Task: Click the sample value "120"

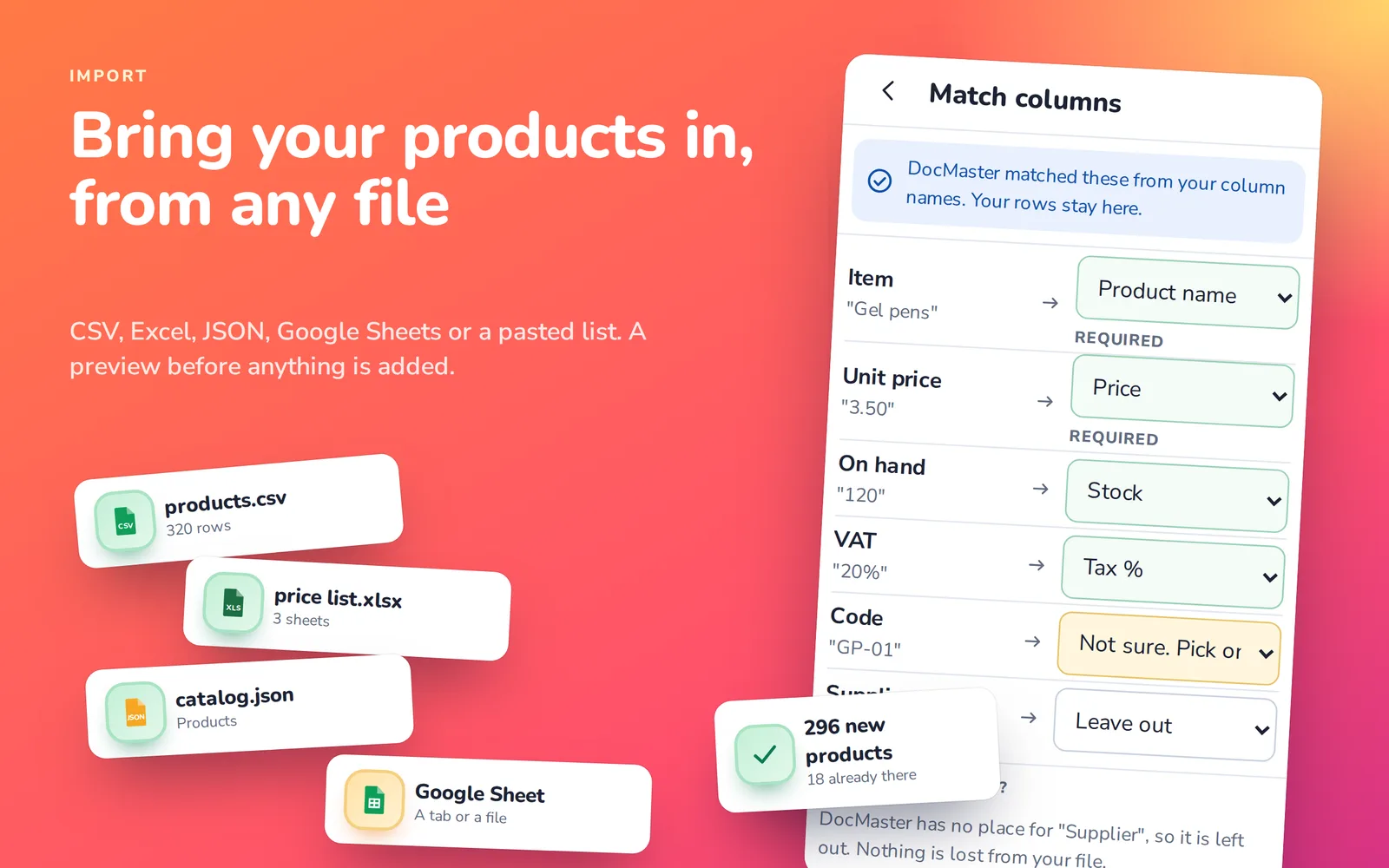Action: pyautogui.click(x=860, y=494)
